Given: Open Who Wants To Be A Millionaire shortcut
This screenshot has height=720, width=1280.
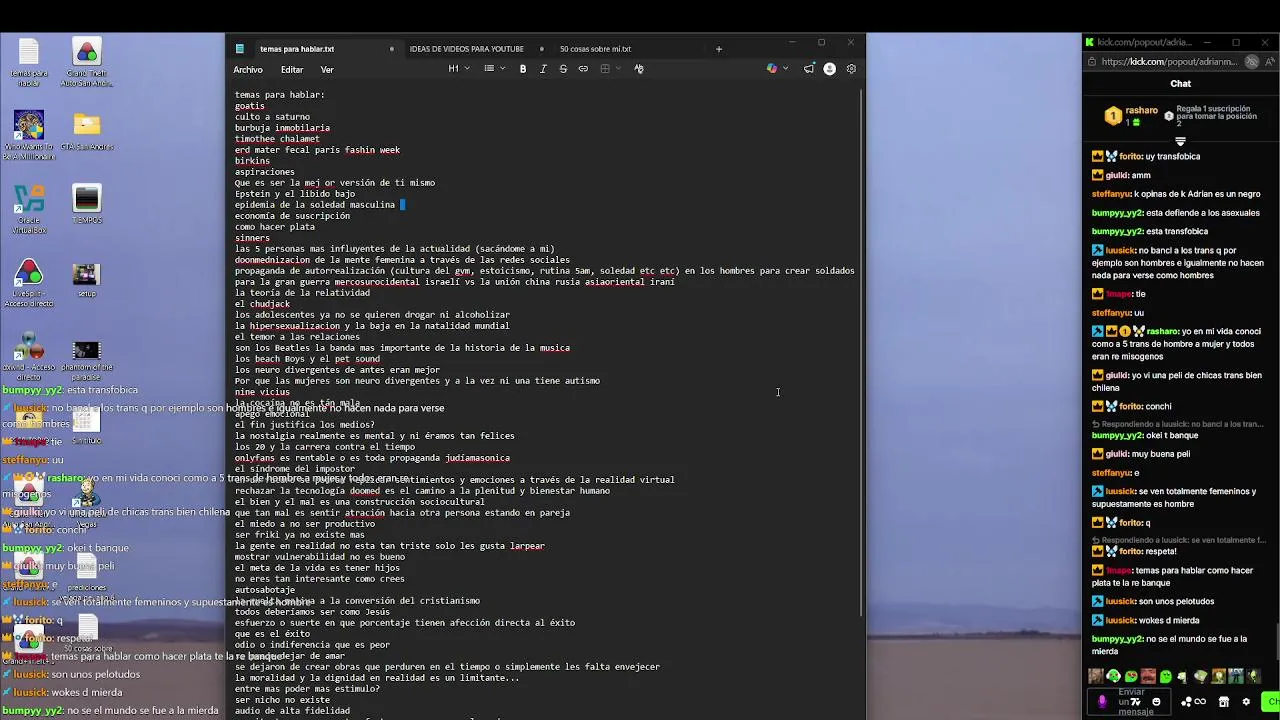Looking at the screenshot, I should point(29,135).
